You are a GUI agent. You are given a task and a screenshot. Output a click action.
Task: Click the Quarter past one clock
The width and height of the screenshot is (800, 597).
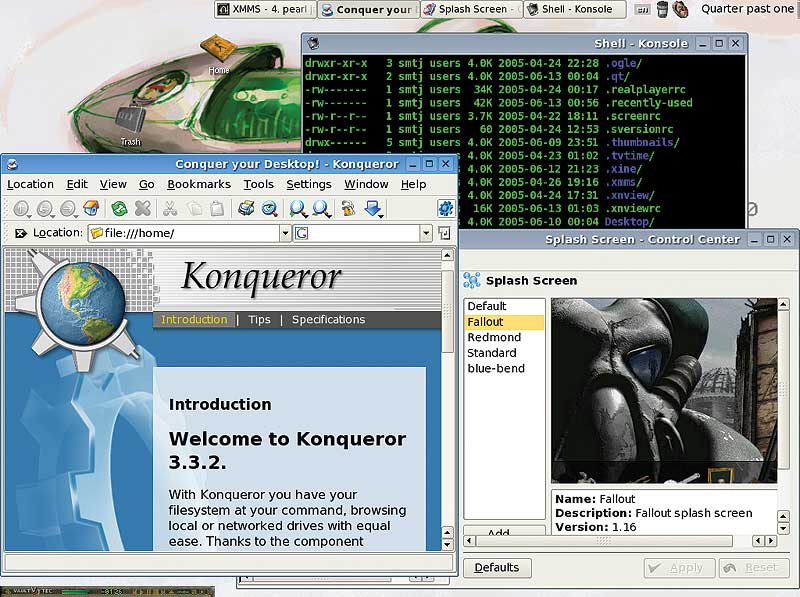point(747,9)
